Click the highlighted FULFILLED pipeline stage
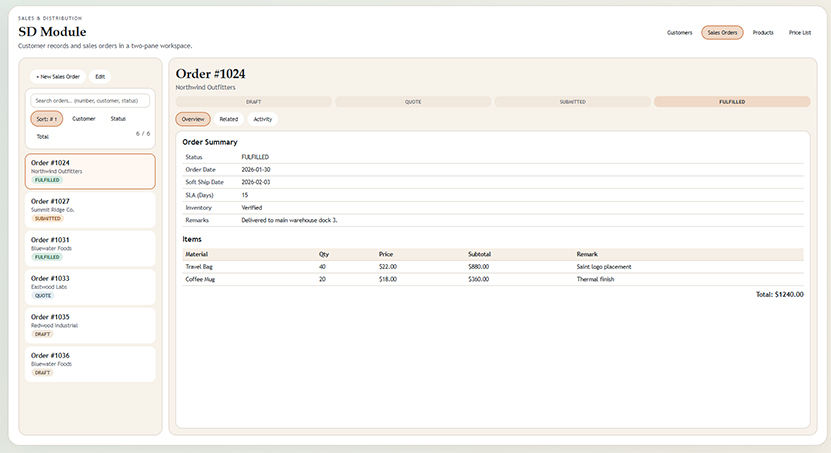Image resolution: width=831 pixels, height=453 pixels. pyautogui.click(x=732, y=102)
